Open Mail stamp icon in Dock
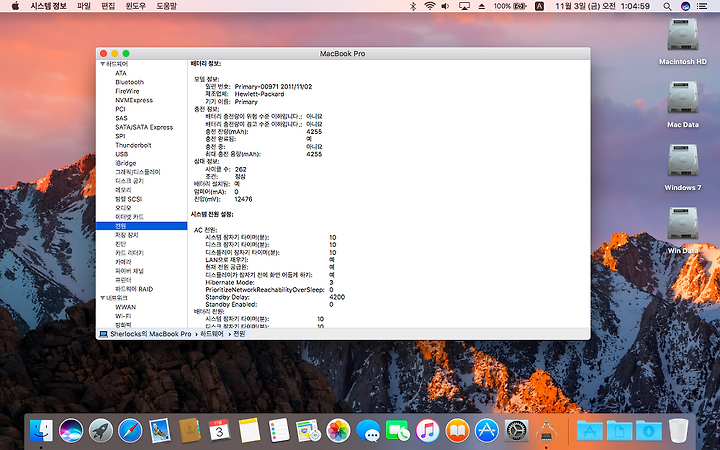The height and width of the screenshot is (450, 720). tap(160, 431)
